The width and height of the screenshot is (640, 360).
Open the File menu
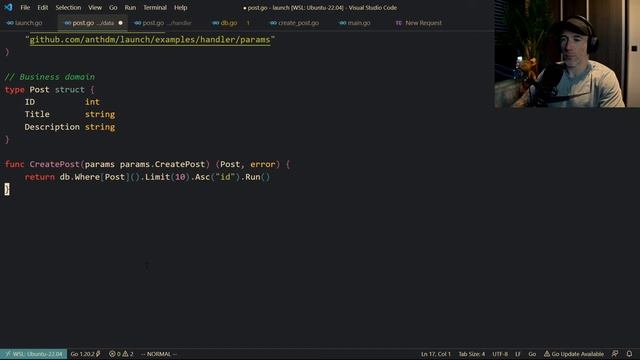pyautogui.click(x=25, y=7)
